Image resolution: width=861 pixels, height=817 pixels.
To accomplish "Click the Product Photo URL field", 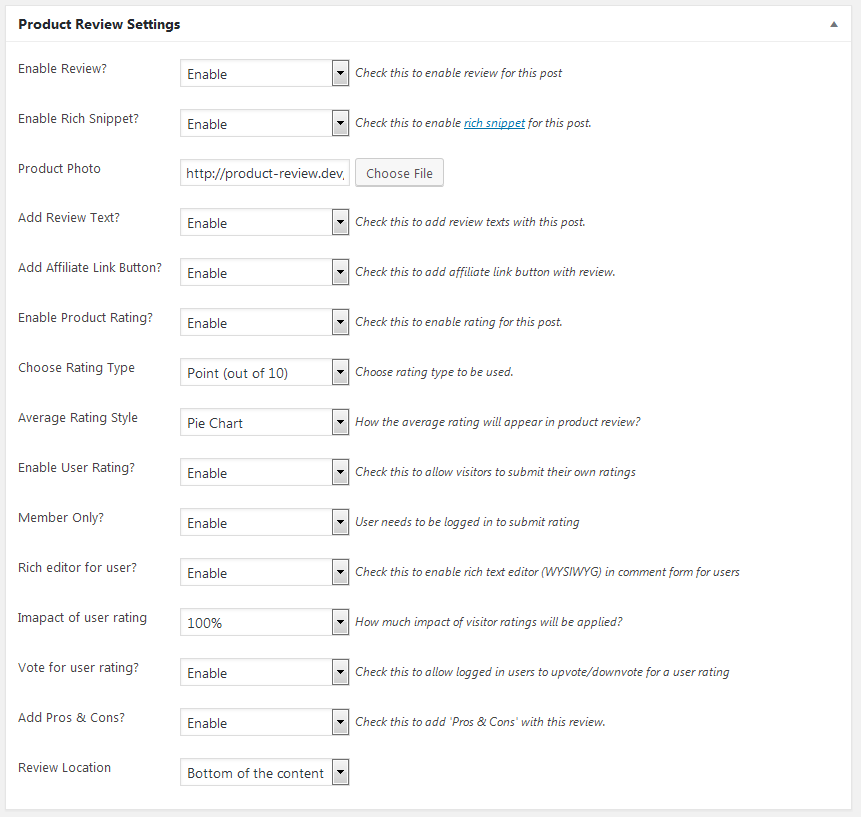I will [265, 173].
